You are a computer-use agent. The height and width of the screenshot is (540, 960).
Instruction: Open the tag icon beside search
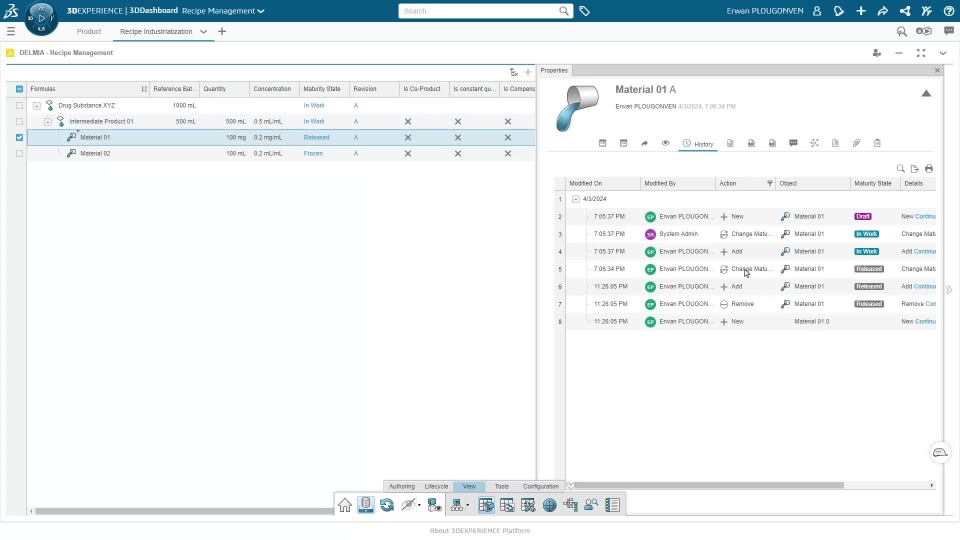585,11
